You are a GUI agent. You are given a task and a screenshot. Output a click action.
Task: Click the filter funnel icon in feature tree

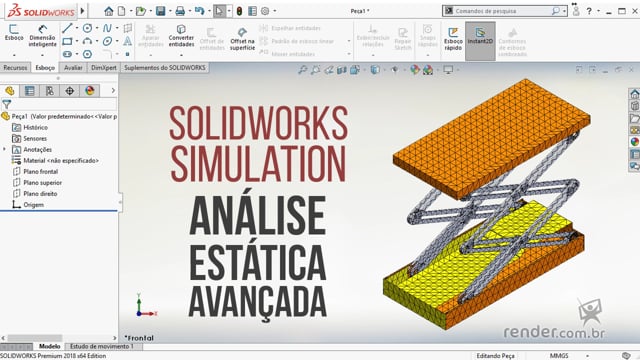pos(7,104)
